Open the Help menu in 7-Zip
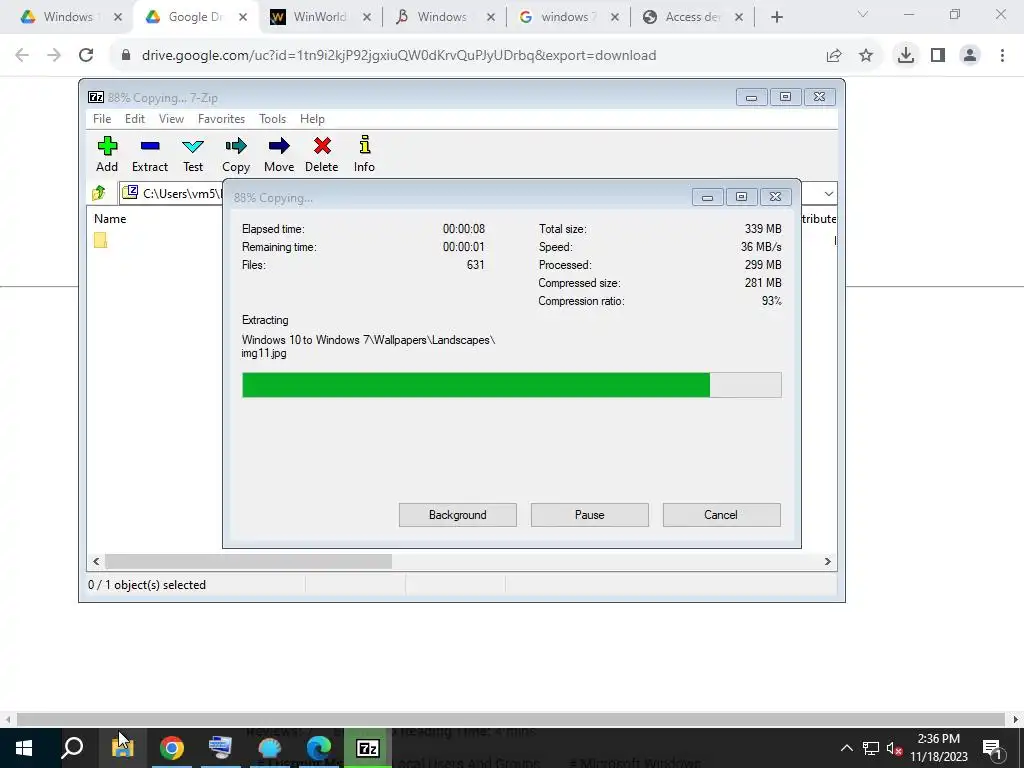 coord(312,119)
